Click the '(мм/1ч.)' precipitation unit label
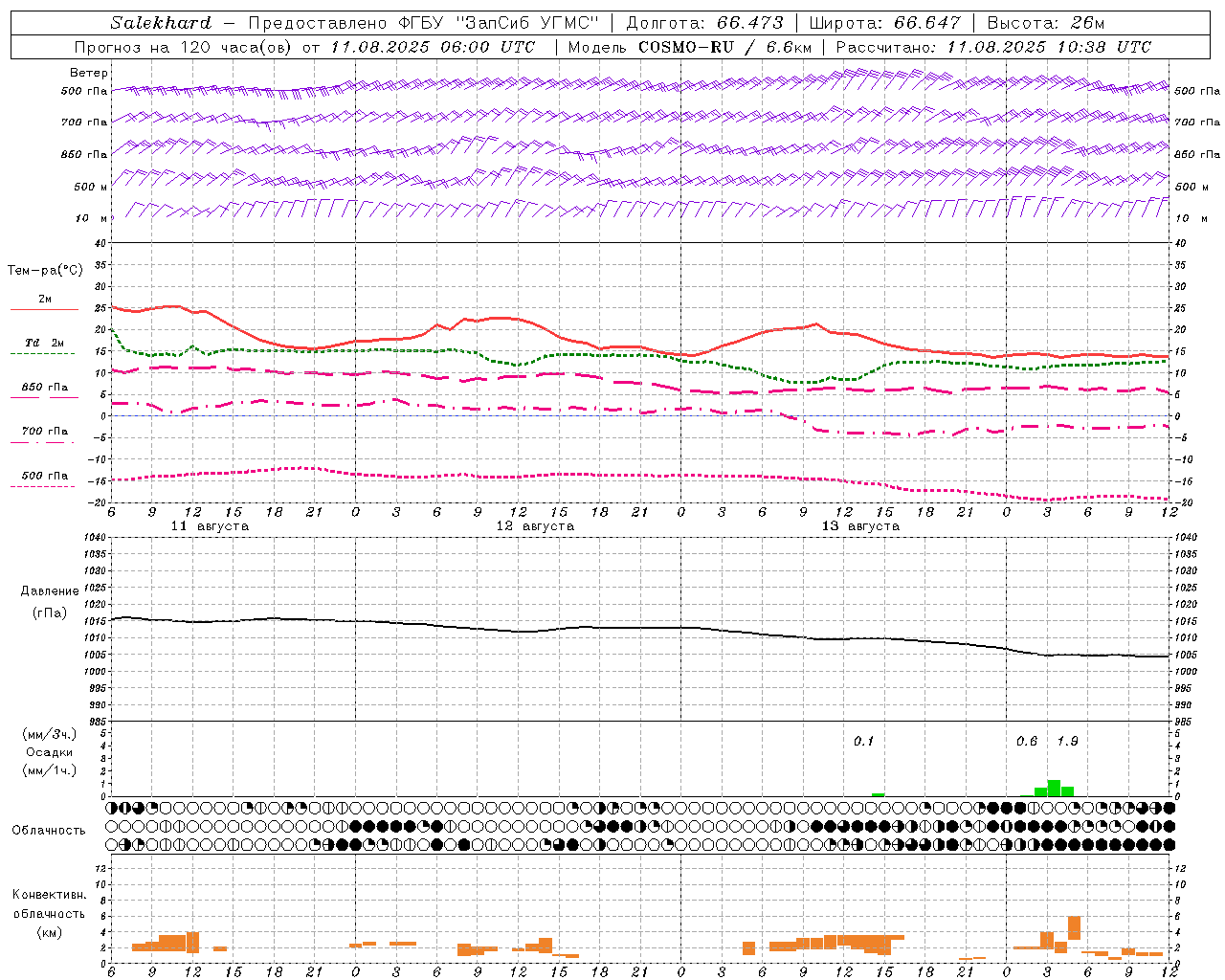 [x=50, y=770]
